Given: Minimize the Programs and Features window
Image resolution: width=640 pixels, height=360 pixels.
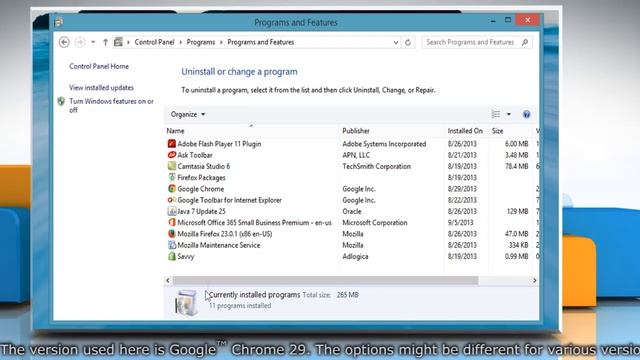Looking at the screenshot, I should point(493,20).
